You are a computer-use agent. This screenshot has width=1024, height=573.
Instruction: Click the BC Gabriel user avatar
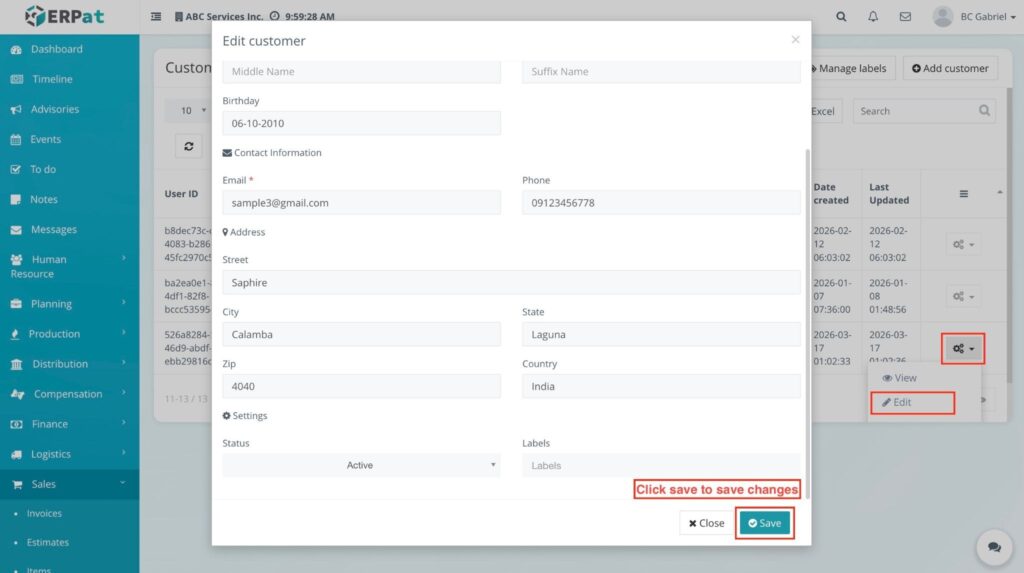(x=942, y=16)
